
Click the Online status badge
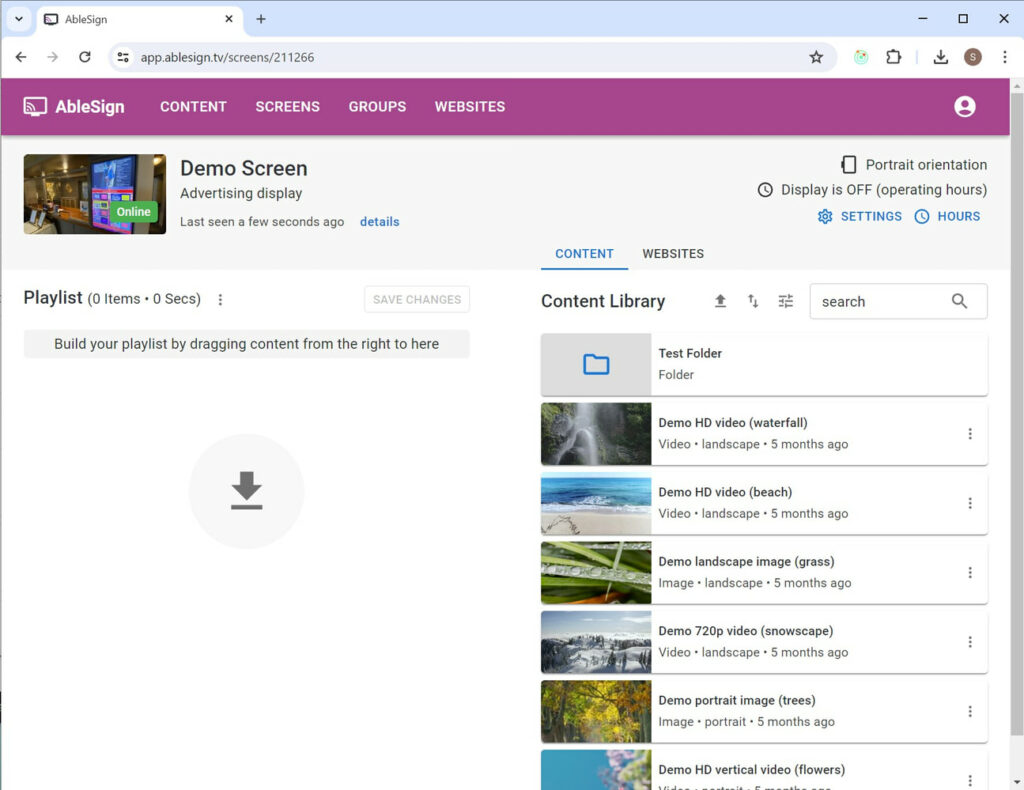(133, 212)
